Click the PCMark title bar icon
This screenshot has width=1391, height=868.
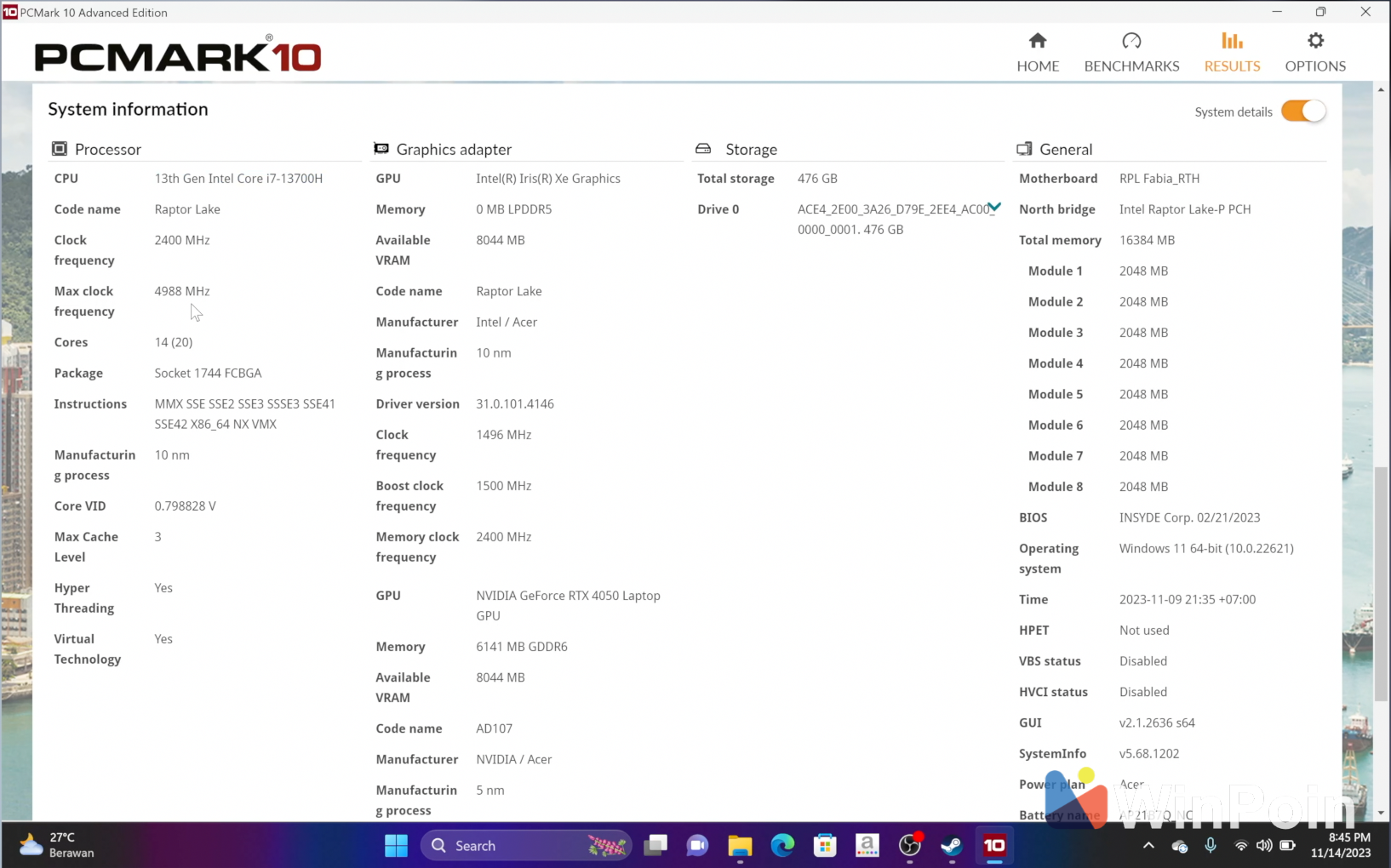tap(10, 12)
